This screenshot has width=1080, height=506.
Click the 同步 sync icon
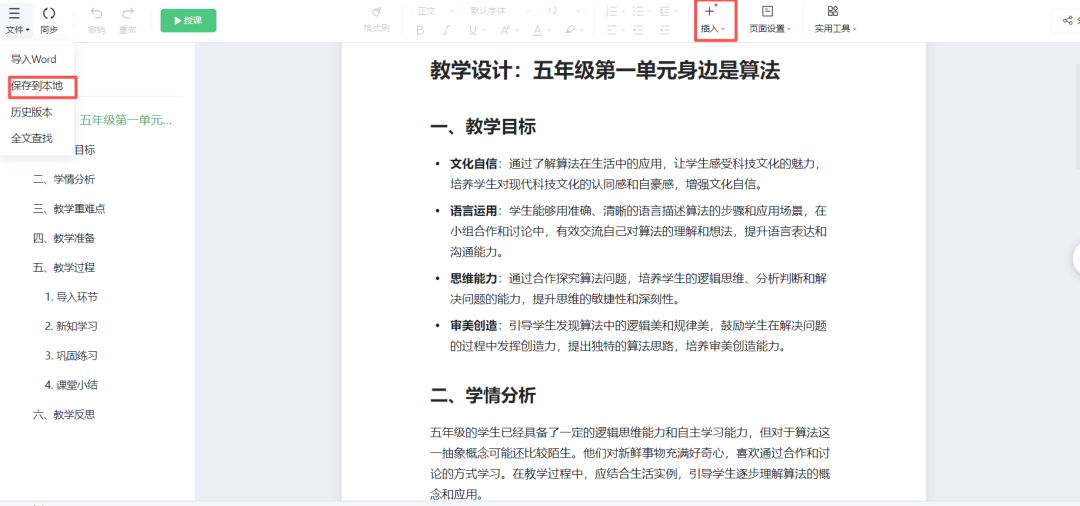49,13
